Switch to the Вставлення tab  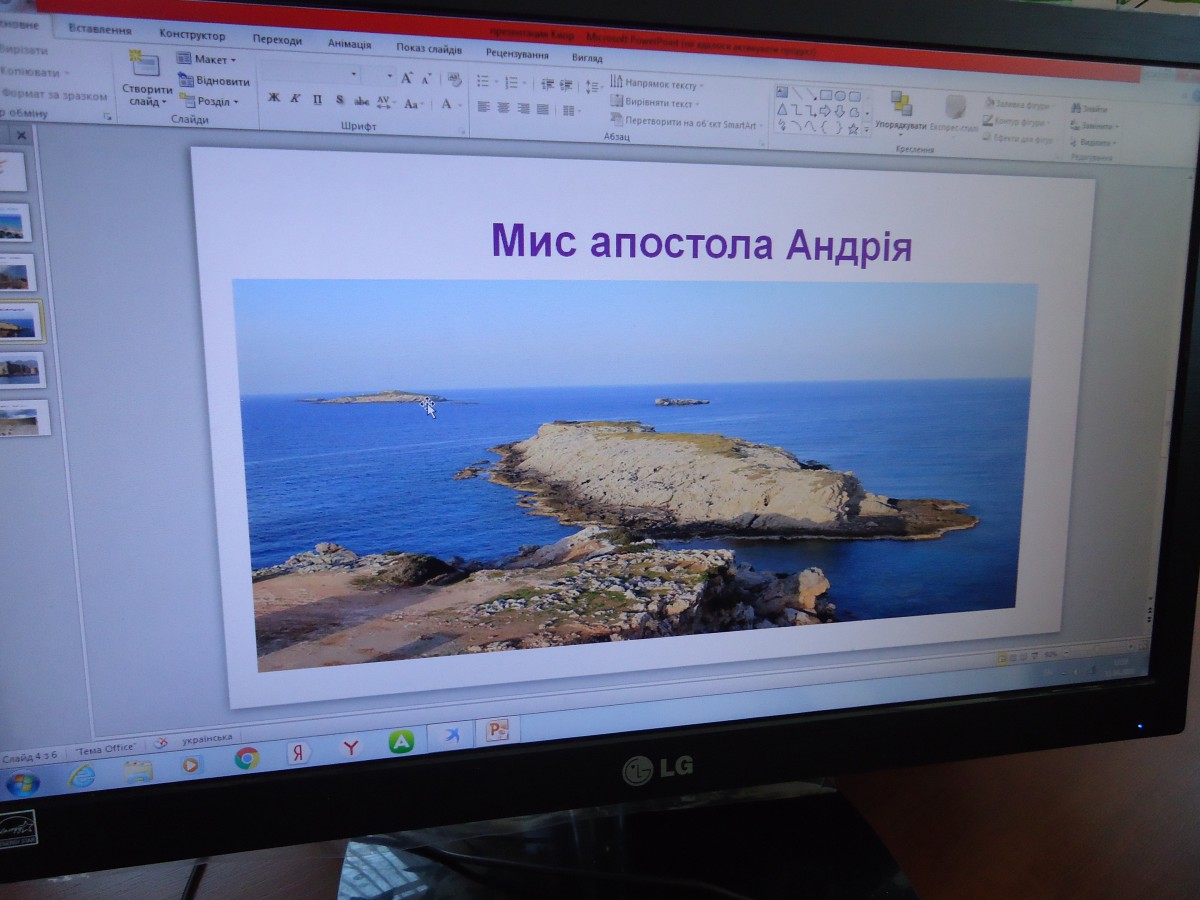[100, 30]
